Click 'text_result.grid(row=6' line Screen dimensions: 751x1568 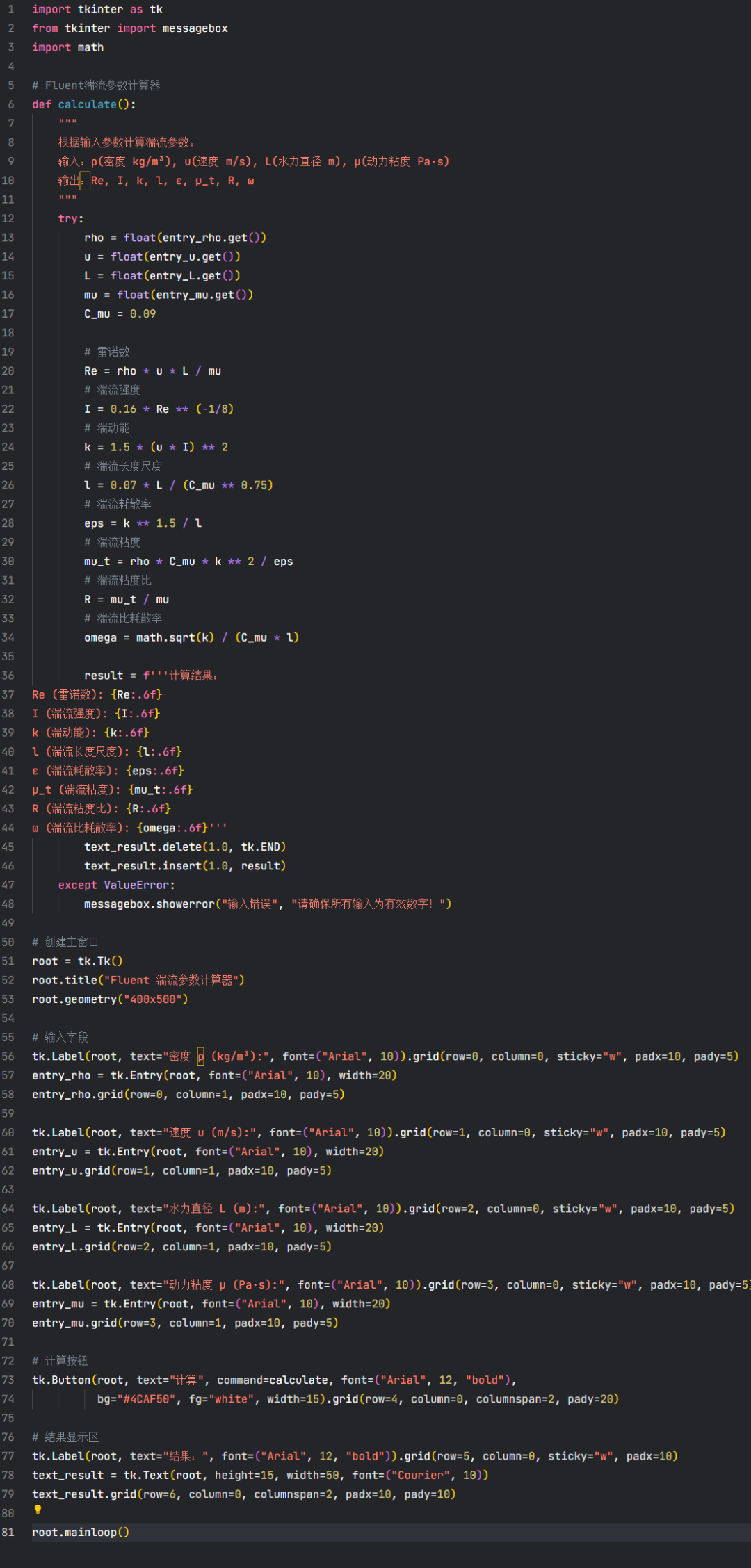(x=244, y=1494)
